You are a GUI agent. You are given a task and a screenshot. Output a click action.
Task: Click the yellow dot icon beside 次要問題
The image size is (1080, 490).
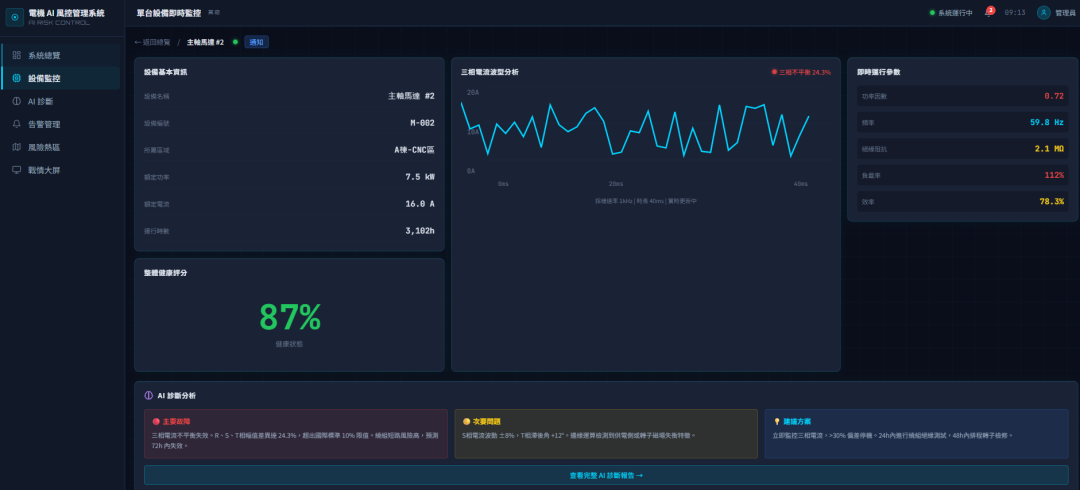[466, 421]
